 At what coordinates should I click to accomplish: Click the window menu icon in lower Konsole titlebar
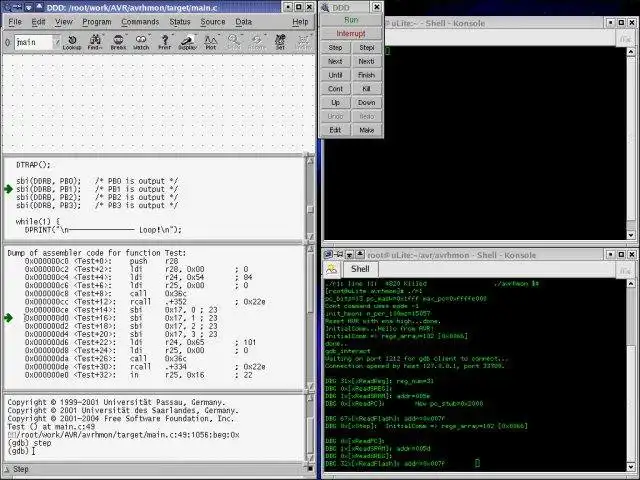[328, 255]
